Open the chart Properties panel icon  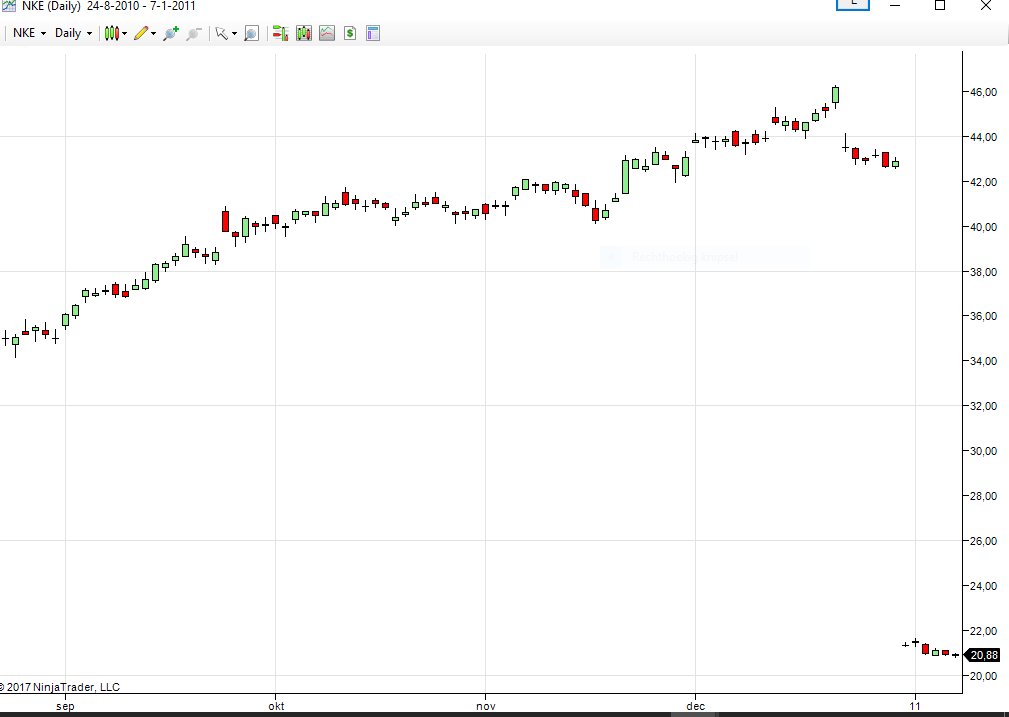pyautogui.click(x=373, y=33)
